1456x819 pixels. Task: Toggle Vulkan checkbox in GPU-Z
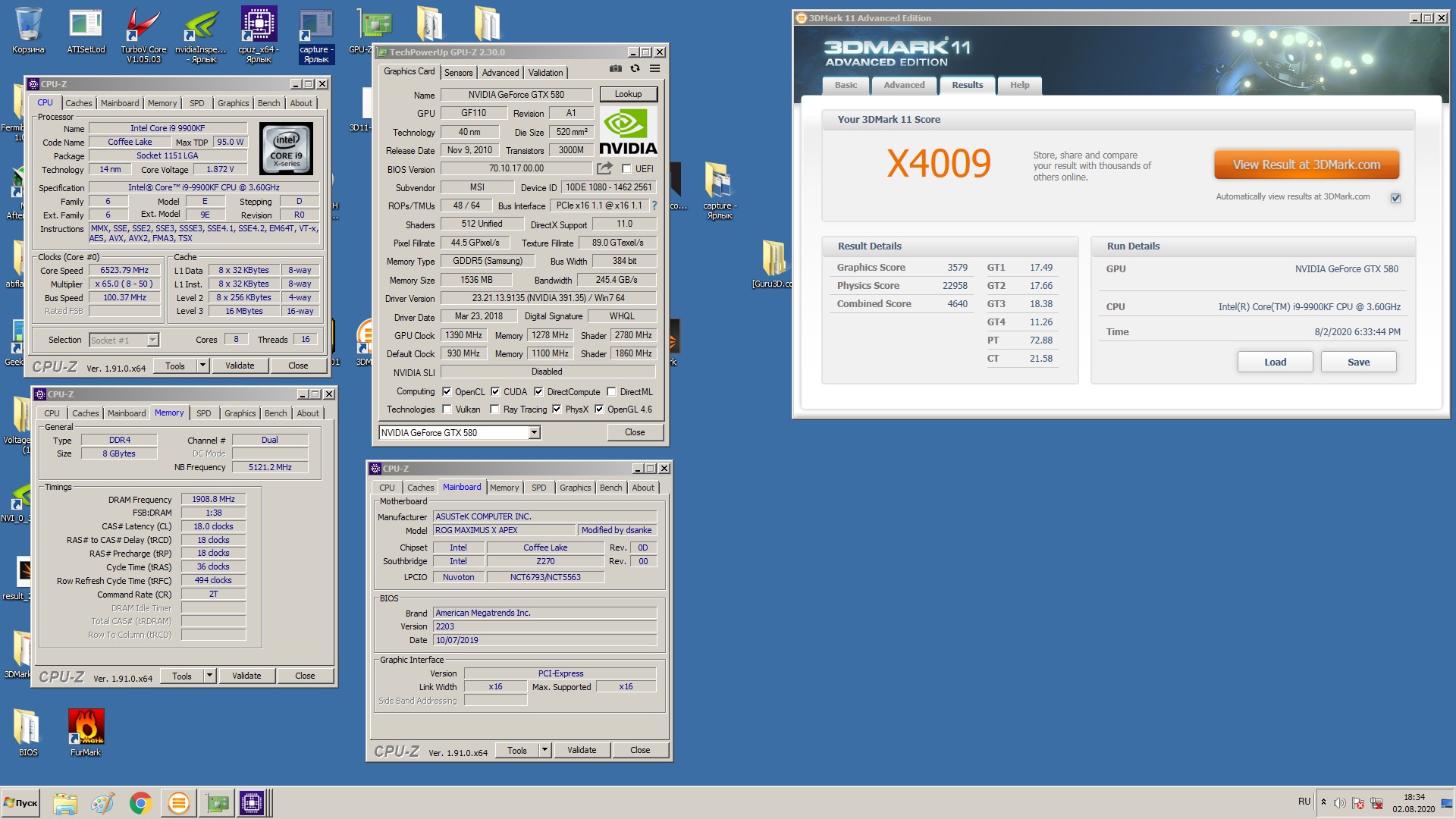447,409
